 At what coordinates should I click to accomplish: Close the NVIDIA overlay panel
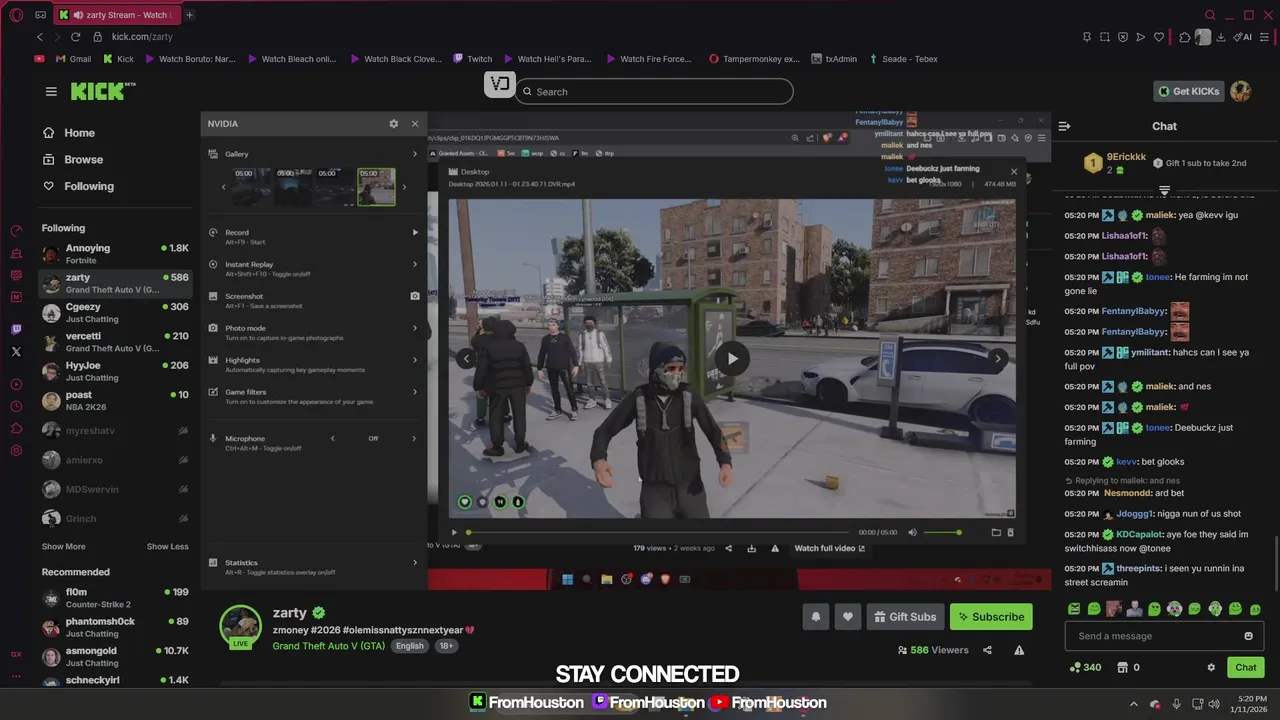[415, 124]
